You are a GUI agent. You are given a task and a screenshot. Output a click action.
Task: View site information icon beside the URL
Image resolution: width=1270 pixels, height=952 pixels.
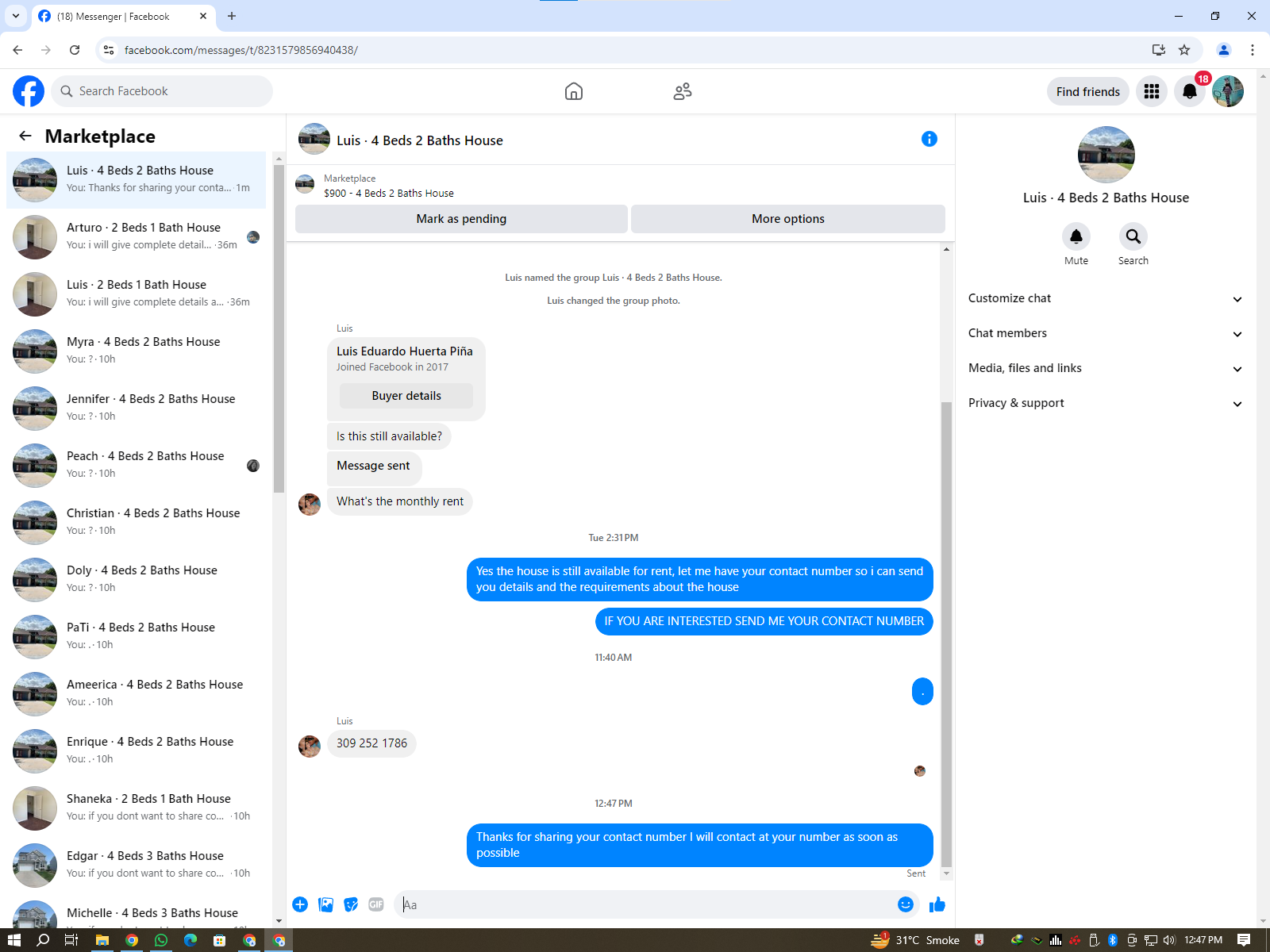pos(109,50)
